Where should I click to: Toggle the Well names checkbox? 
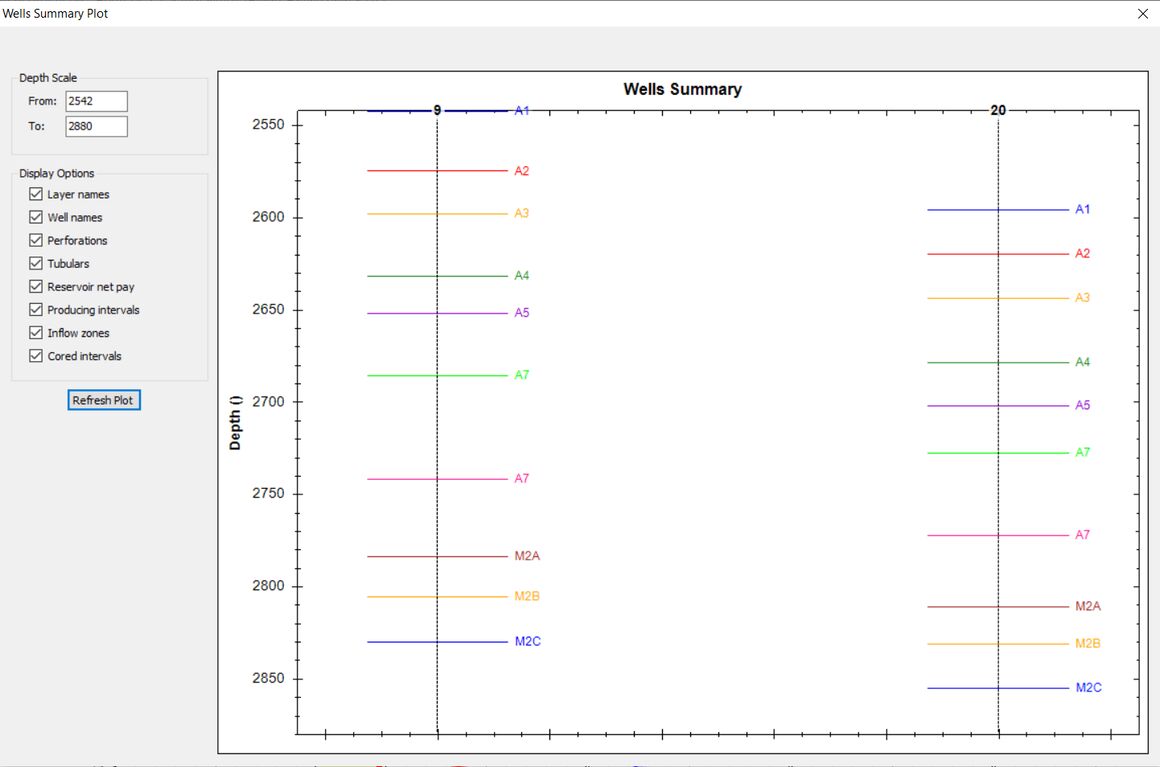[36, 218]
